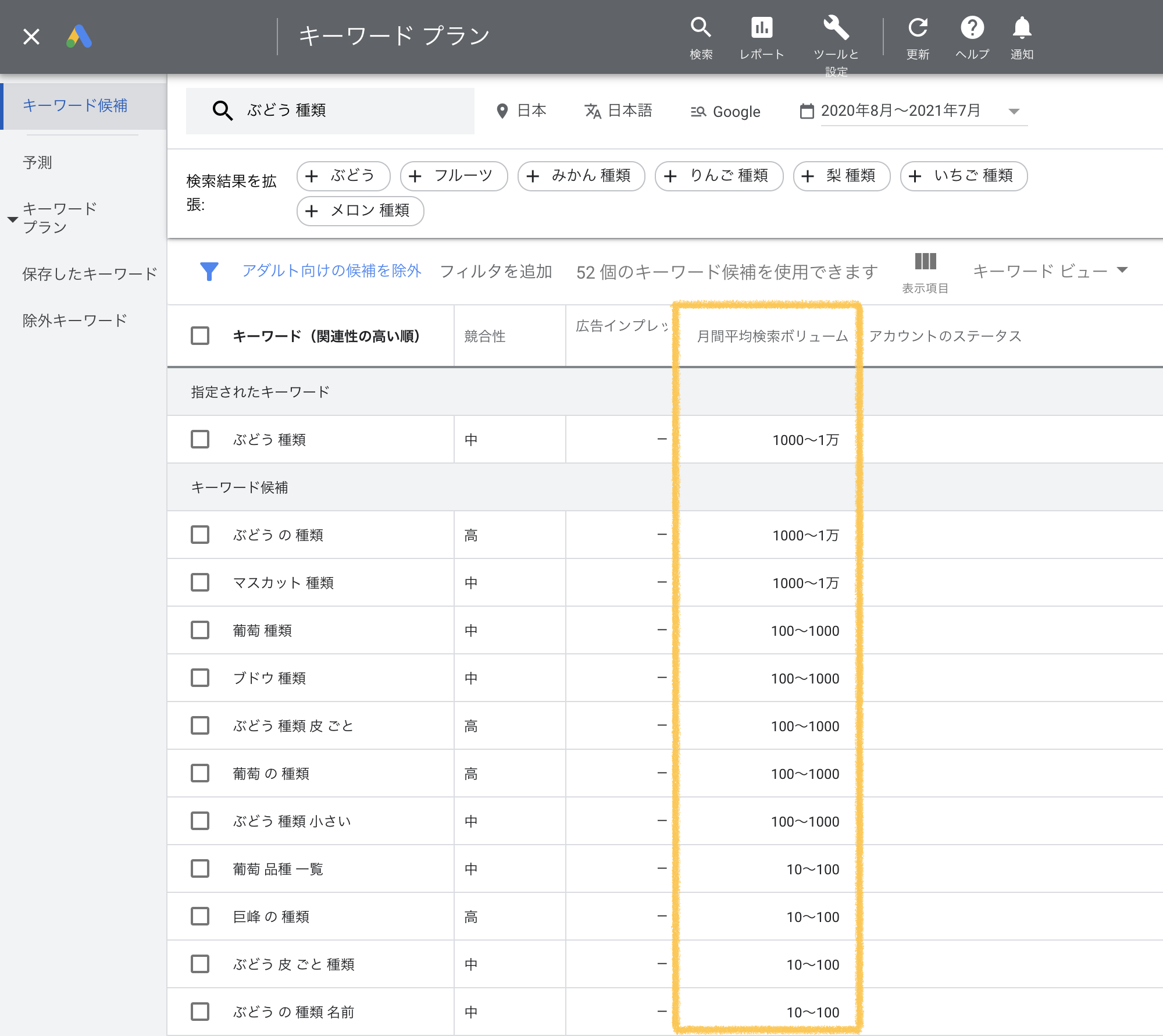Check the 巨峰 の 種類 checkbox
Screen dimensions: 1163x1036
(x=200, y=916)
